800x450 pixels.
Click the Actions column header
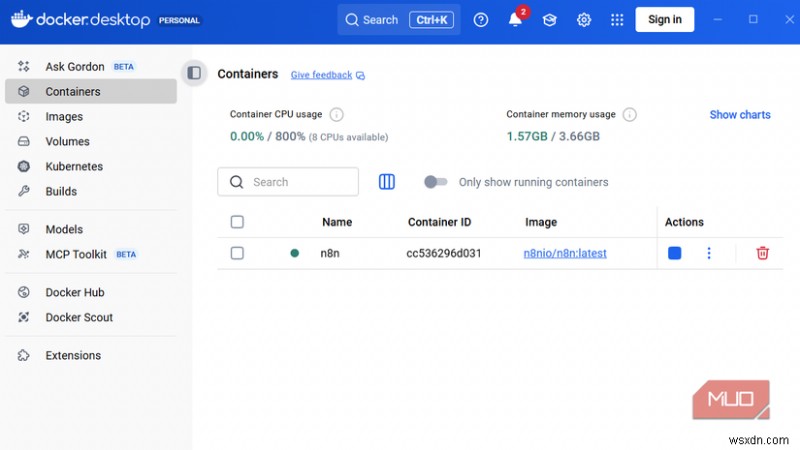(684, 222)
